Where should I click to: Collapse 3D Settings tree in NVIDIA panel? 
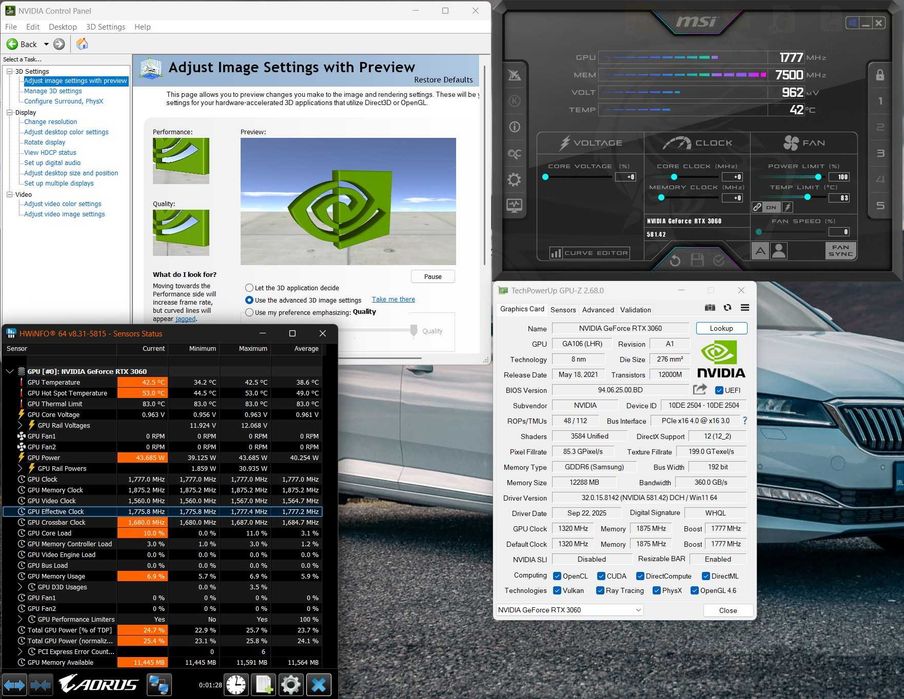click(x=9, y=71)
